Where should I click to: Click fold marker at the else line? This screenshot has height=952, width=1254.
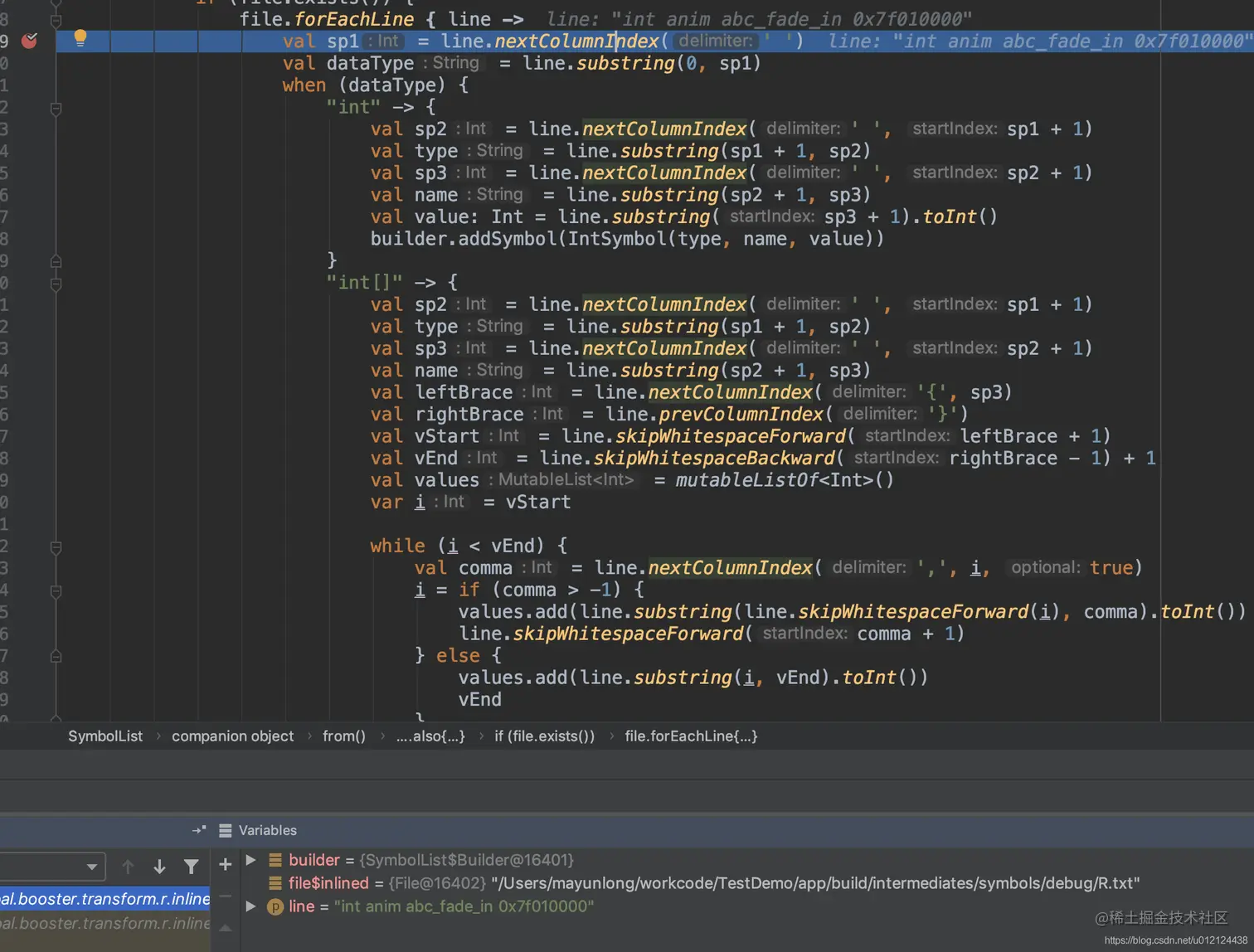(x=56, y=657)
